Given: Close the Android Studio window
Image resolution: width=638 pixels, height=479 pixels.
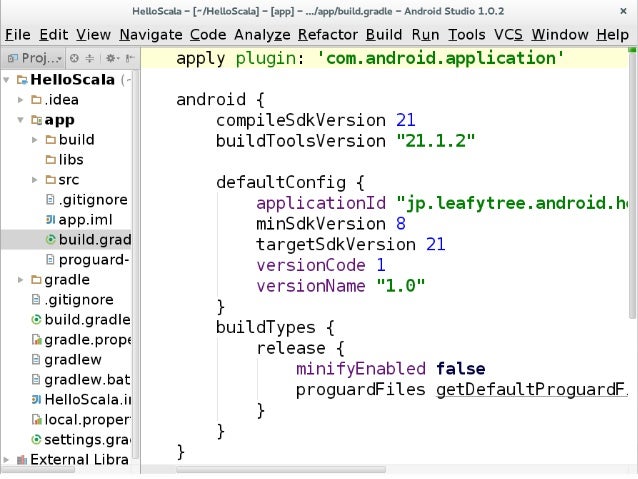Looking at the screenshot, I should pos(623,11).
